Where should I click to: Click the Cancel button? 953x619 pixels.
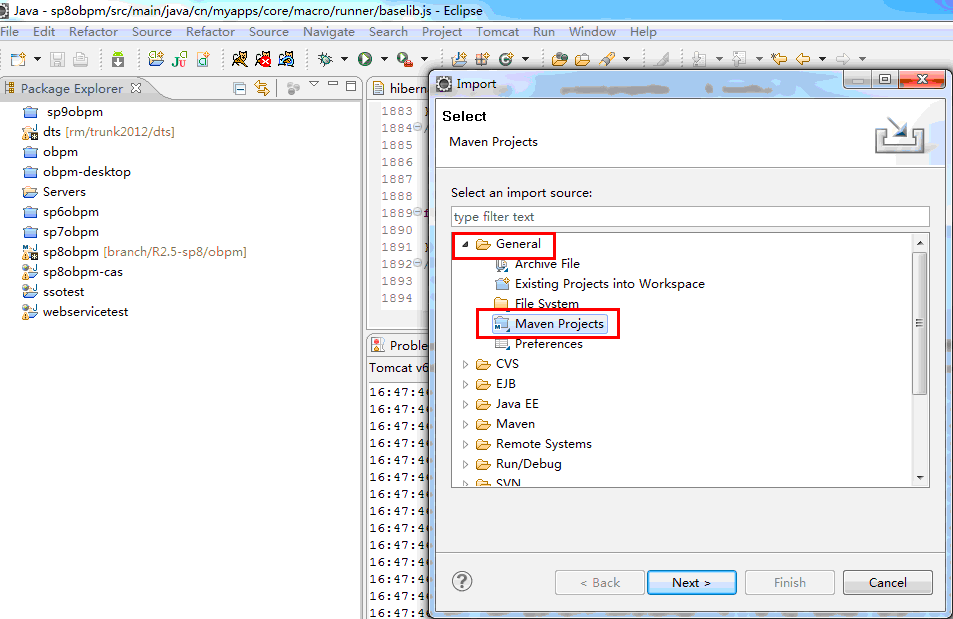click(887, 583)
